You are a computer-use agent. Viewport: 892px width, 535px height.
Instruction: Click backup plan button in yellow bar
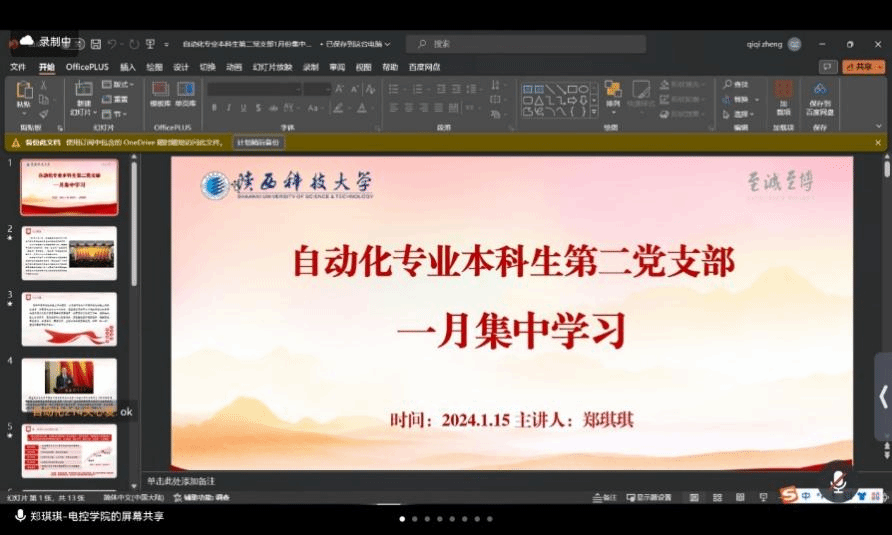click(x=258, y=142)
